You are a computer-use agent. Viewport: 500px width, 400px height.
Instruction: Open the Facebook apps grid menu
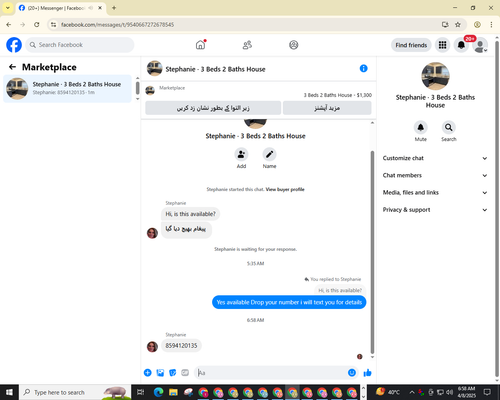tap(442, 45)
